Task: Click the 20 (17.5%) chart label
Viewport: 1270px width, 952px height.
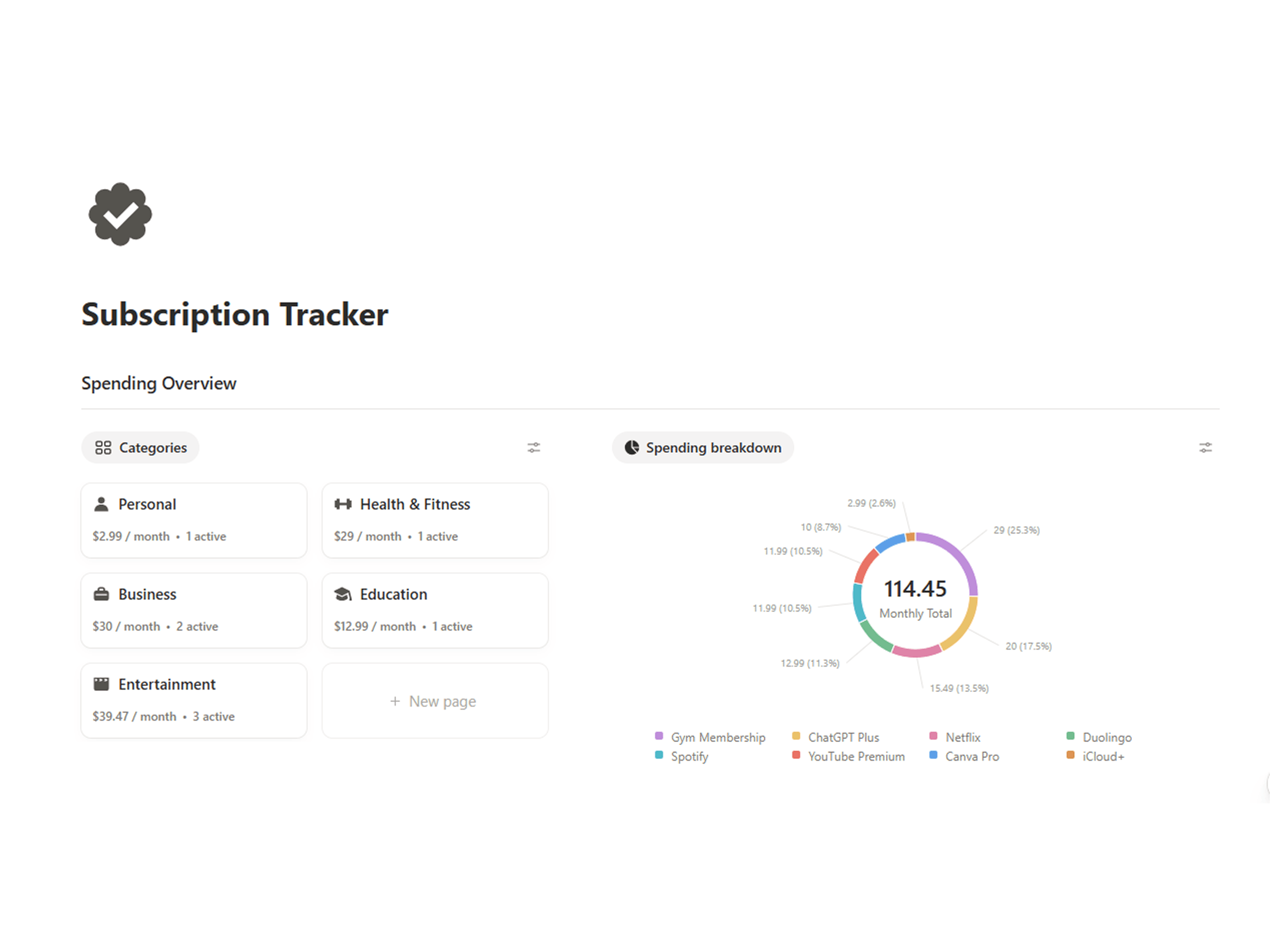Action: tap(1029, 646)
